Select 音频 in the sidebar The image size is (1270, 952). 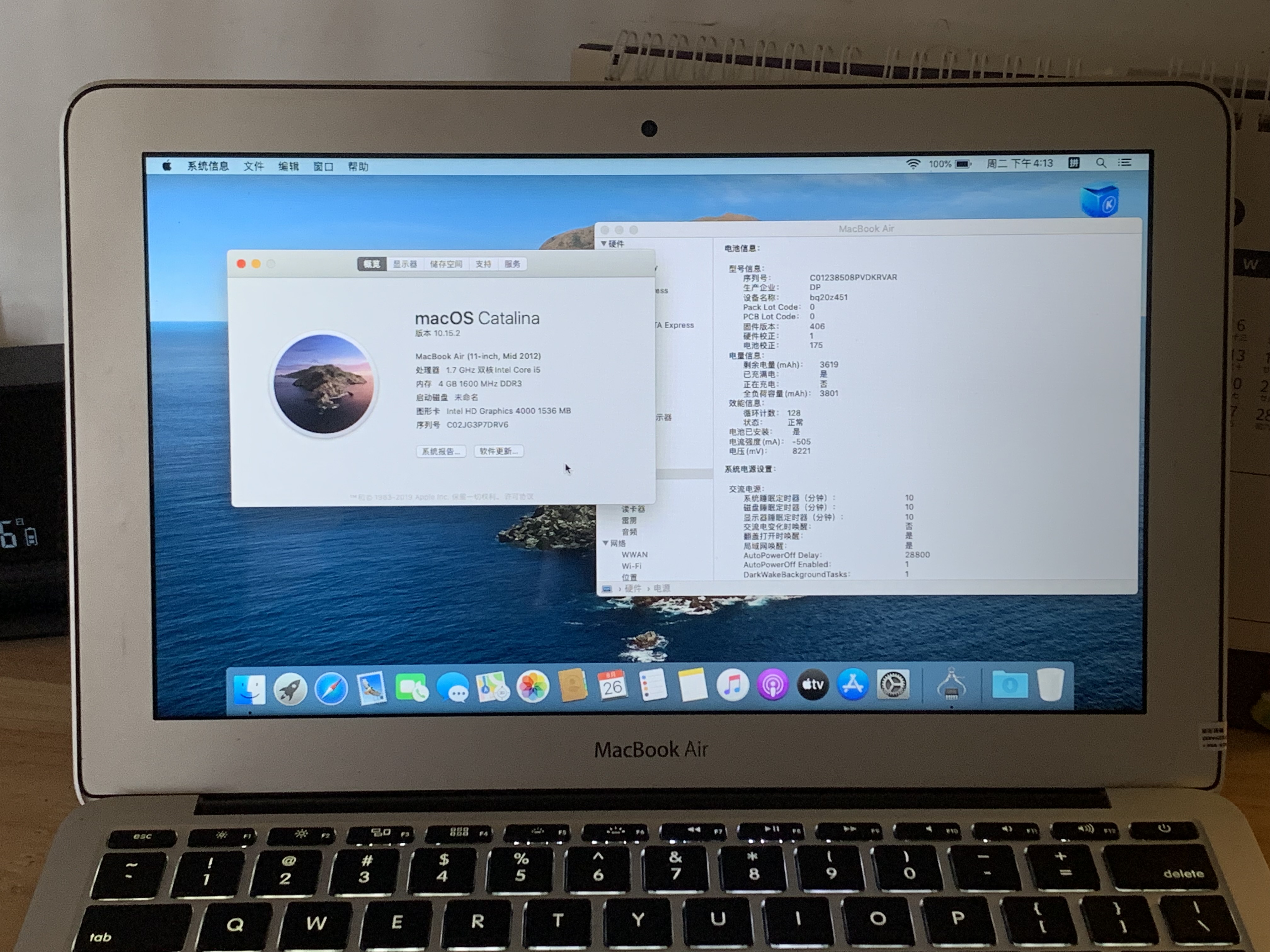[629, 531]
